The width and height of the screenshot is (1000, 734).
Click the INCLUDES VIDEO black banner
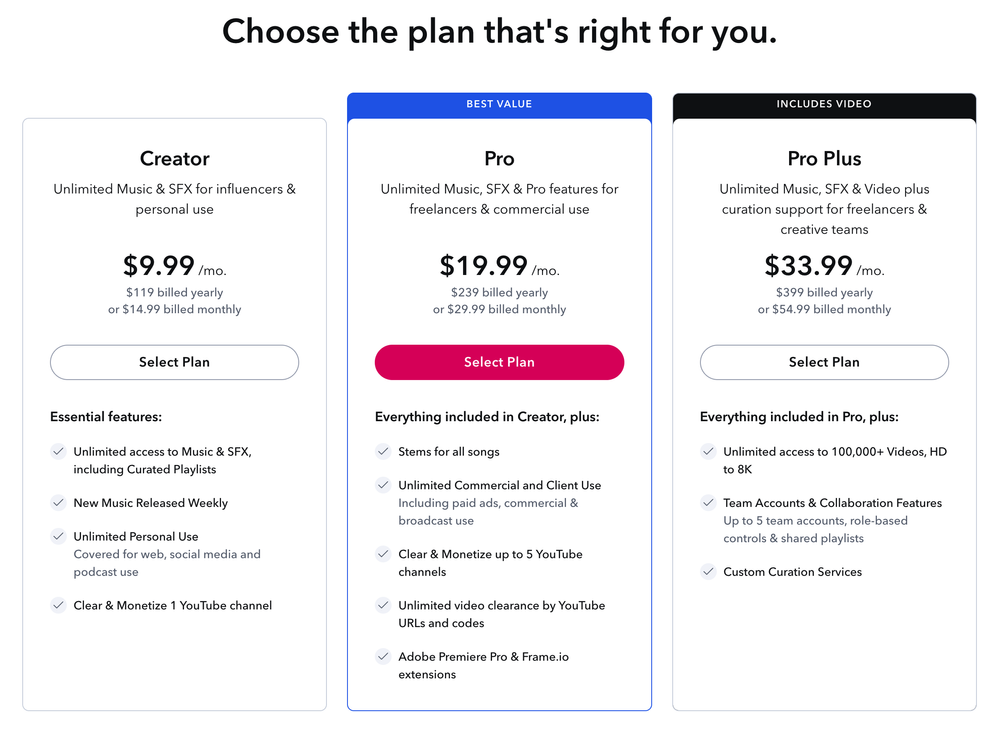pos(824,106)
